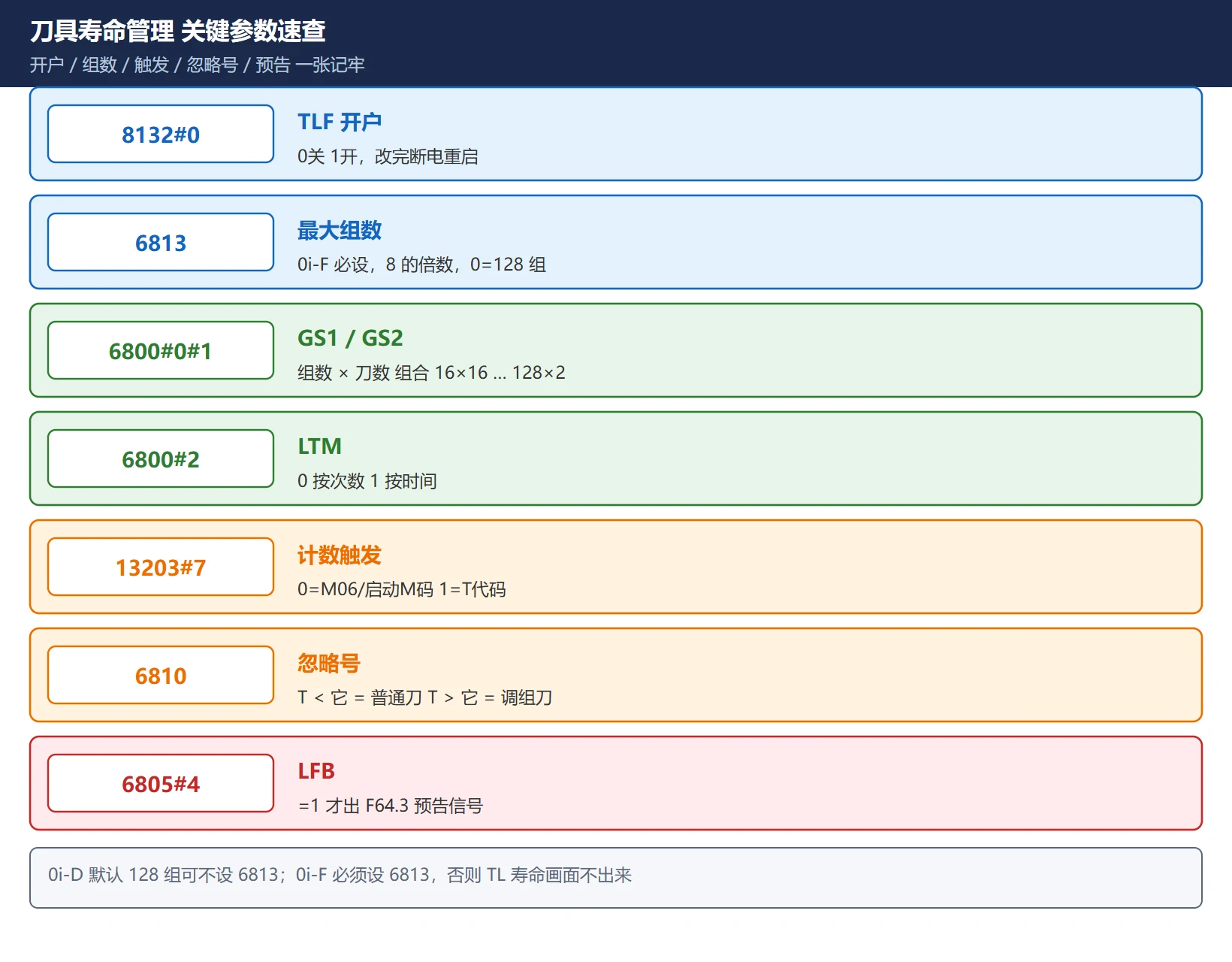Click the 最大组数 heading
Image resolution: width=1232 pixels, height=962 pixels.
coord(340,230)
